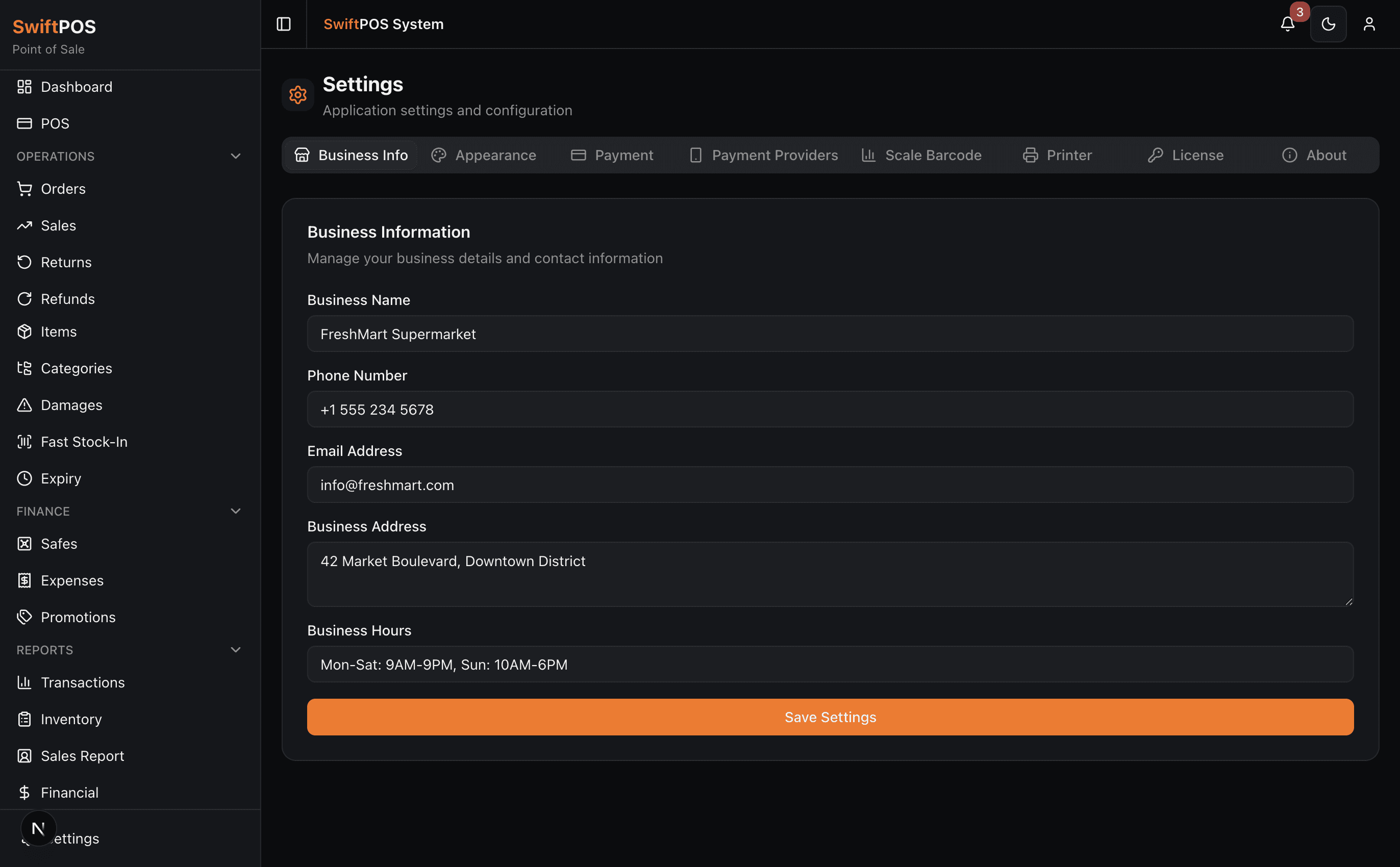Collapse the OPERATIONS section chevron
Screen dimensions: 1400x867
pos(235,156)
